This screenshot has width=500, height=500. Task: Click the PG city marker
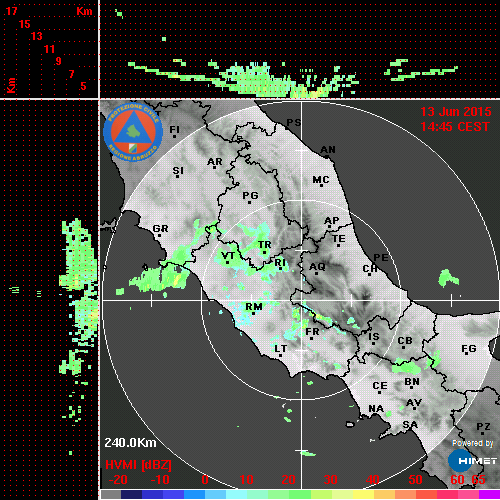[x=249, y=202]
